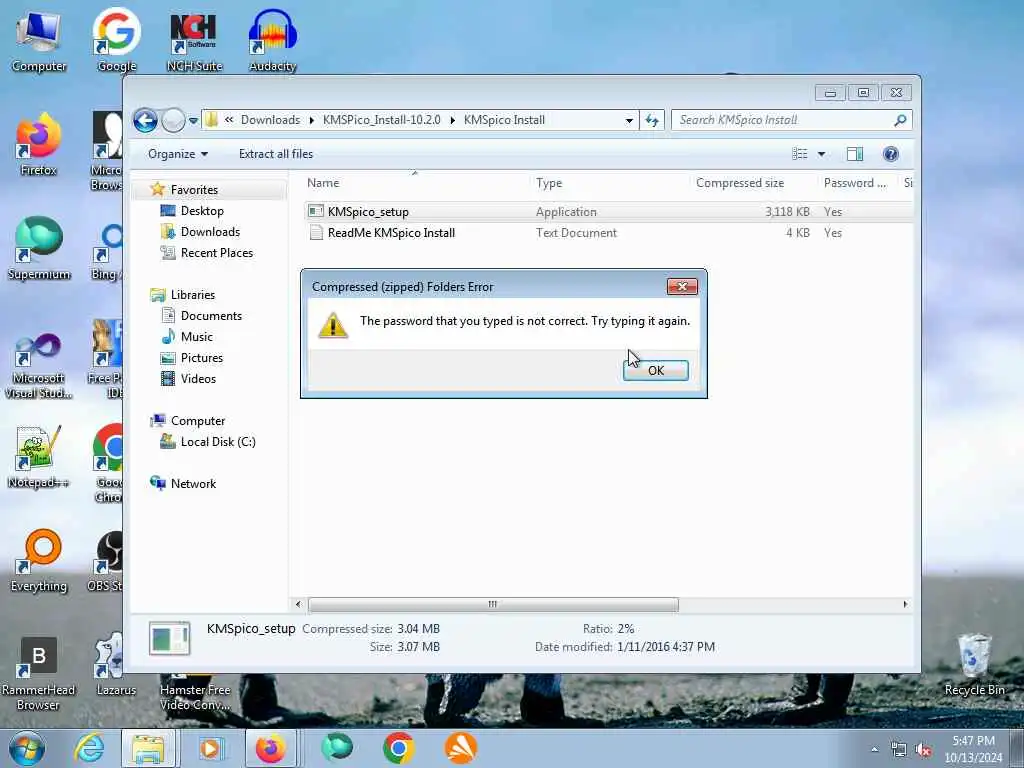Show hidden system tray icons
This screenshot has height=768, width=1024.
[x=874, y=750]
